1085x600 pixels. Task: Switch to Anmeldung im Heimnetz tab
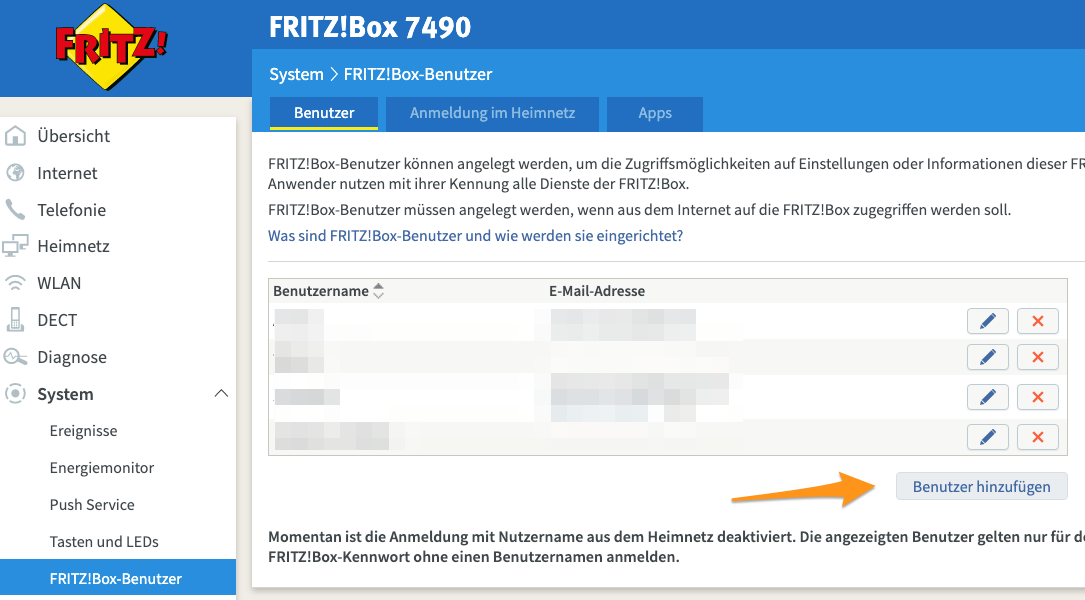(x=492, y=113)
